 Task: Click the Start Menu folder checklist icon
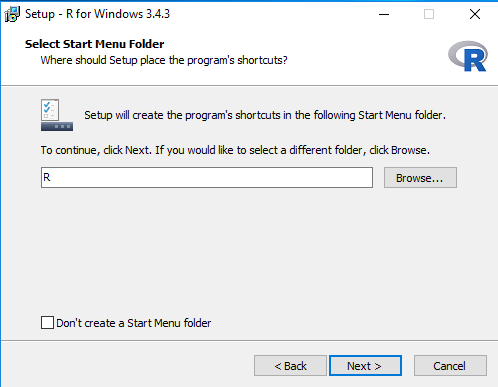coord(57,115)
